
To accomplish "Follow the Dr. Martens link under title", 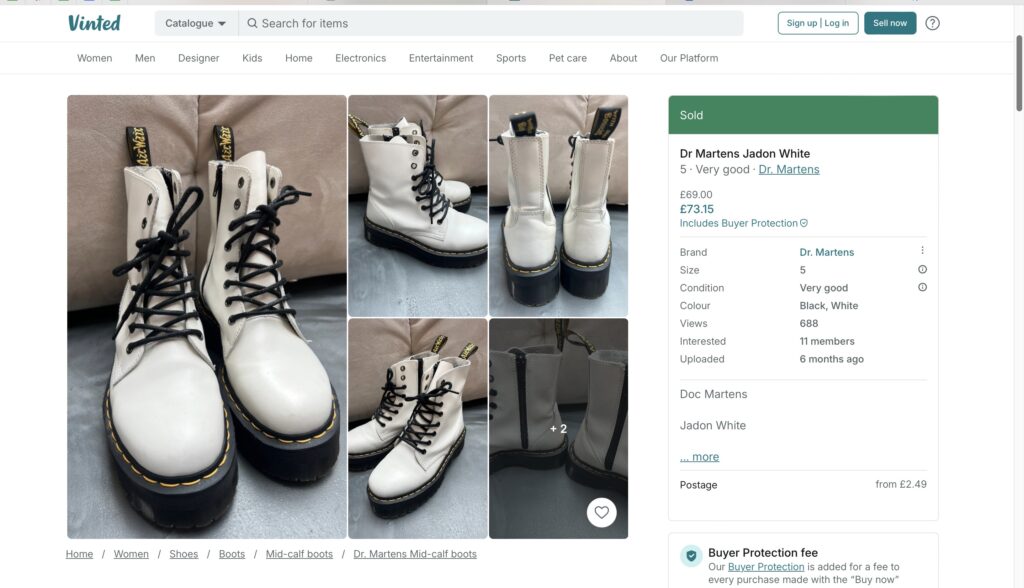I will (789, 169).
